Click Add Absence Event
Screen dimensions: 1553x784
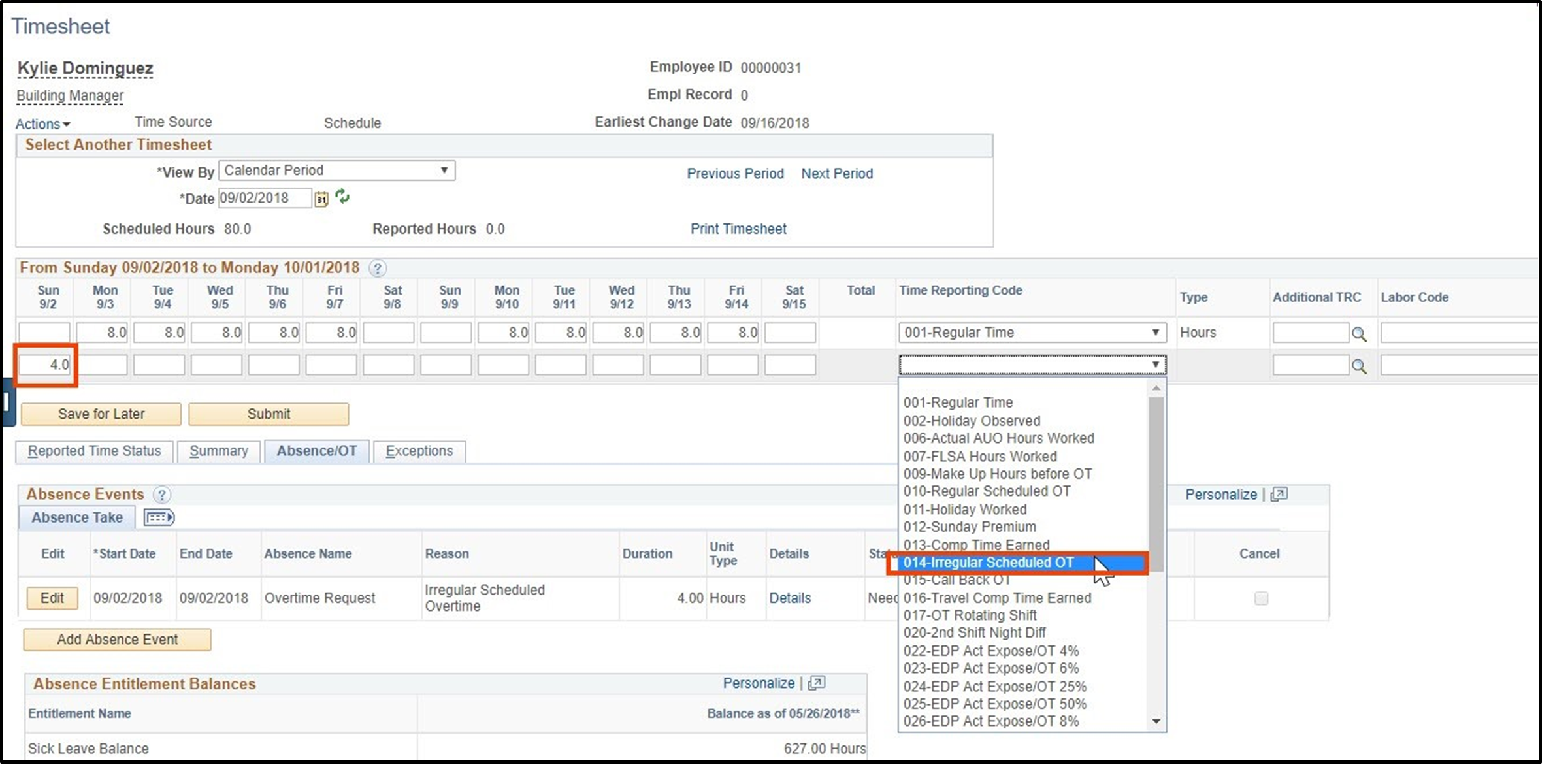tap(116, 640)
